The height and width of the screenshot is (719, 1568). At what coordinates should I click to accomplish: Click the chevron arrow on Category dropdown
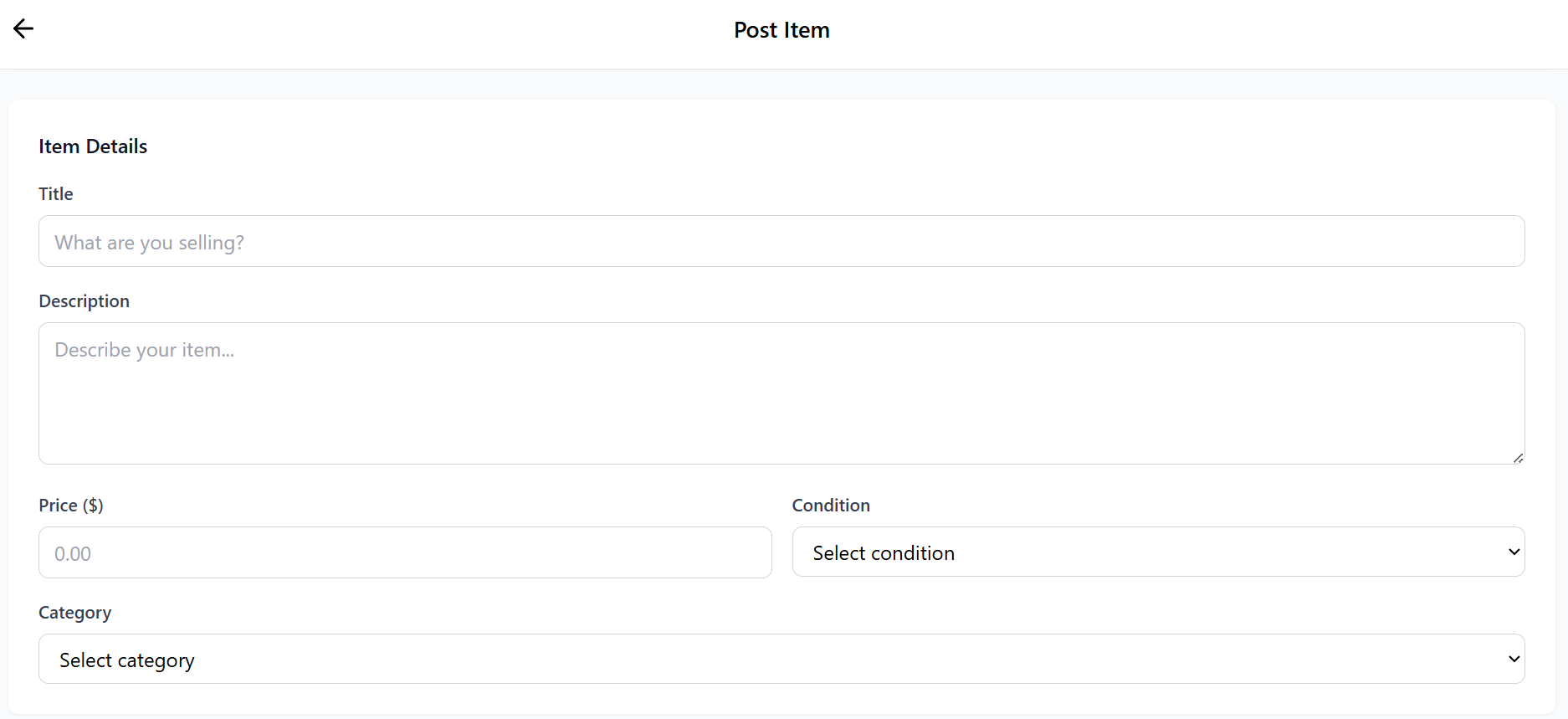coord(1514,659)
